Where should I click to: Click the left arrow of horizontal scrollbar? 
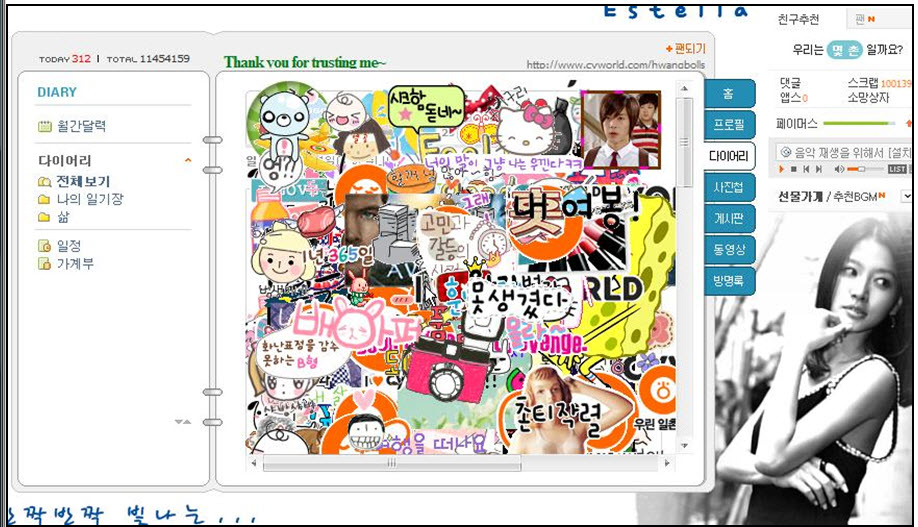254,463
